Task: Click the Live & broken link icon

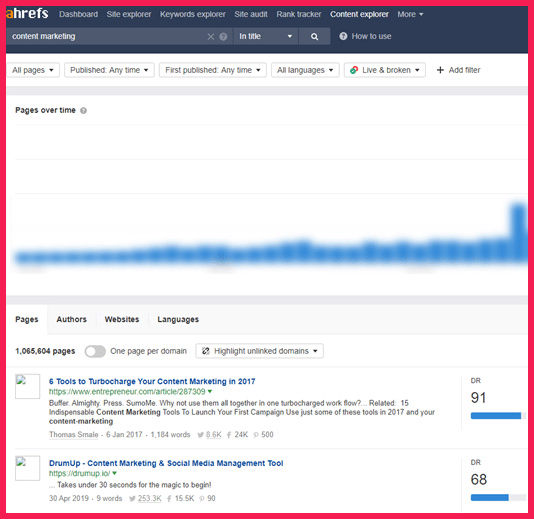Action: tap(354, 70)
